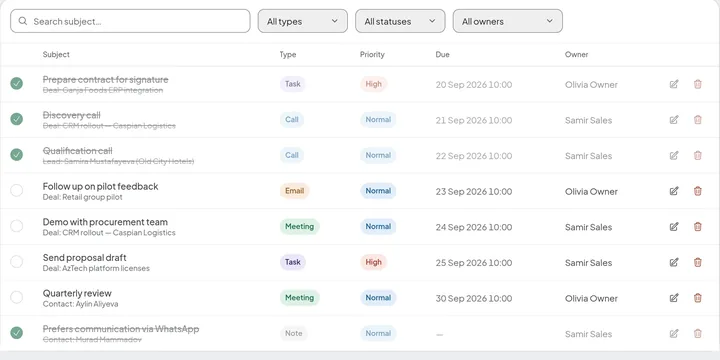Sort by the Type column header
720x360 pixels.
pyautogui.click(x=288, y=54)
